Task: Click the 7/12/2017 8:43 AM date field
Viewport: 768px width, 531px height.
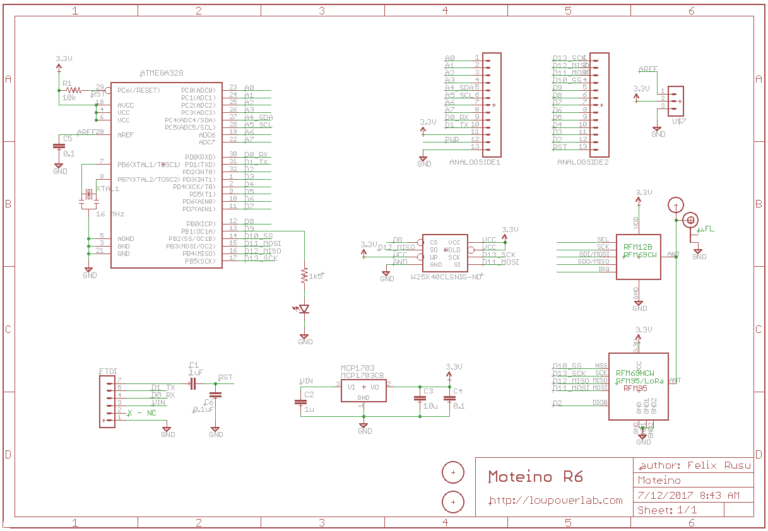Action: click(x=688, y=495)
